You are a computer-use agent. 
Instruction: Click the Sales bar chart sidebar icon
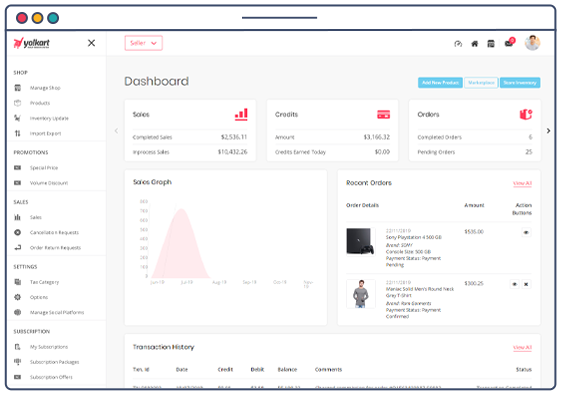[18, 217]
